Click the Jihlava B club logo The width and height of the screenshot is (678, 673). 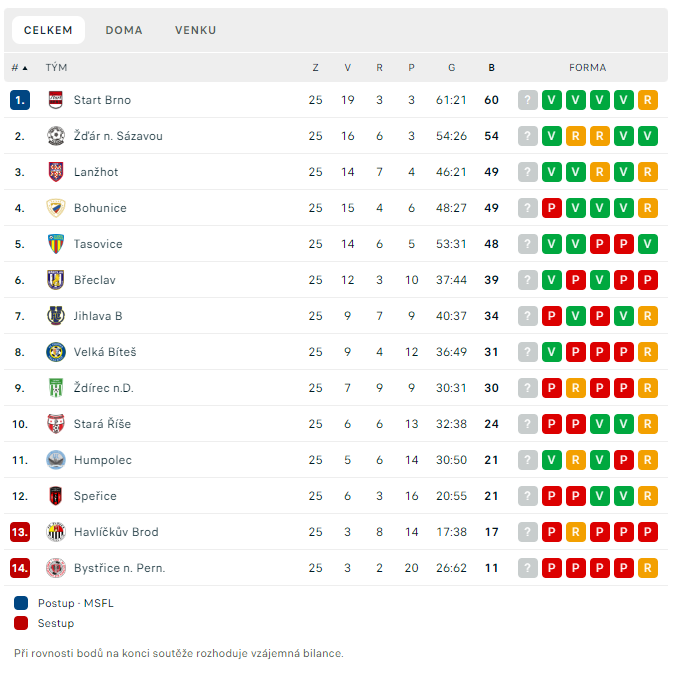pyautogui.click(x=56, y=316)
